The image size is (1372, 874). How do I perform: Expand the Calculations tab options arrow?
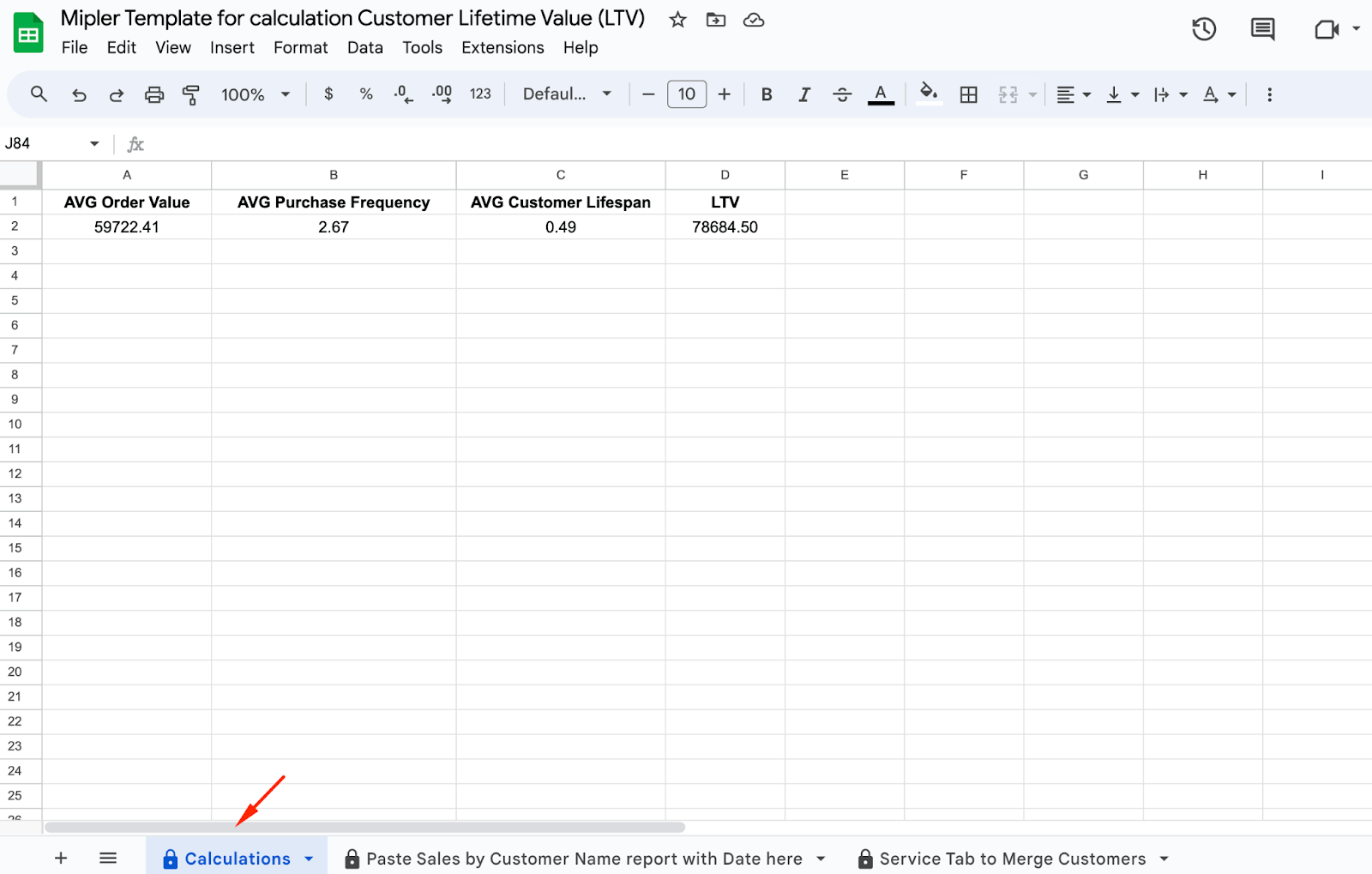point(309,859)
